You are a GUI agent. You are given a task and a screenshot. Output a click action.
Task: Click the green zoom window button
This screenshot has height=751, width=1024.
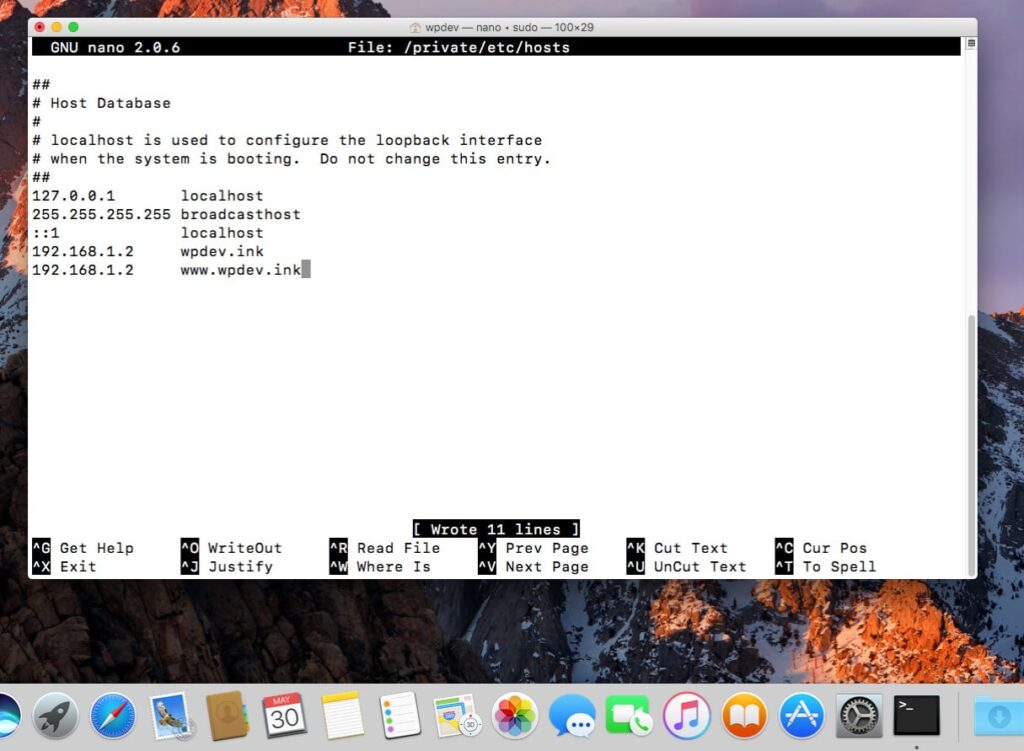73,27
